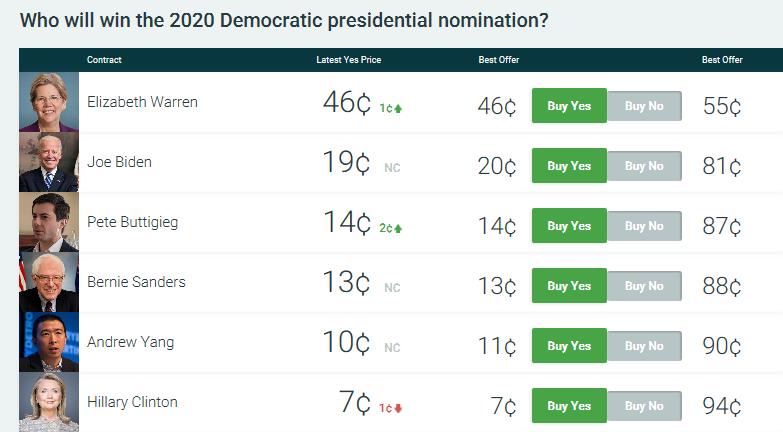Buy Yes shares on Pete Buttigieg

click(569, 226)
